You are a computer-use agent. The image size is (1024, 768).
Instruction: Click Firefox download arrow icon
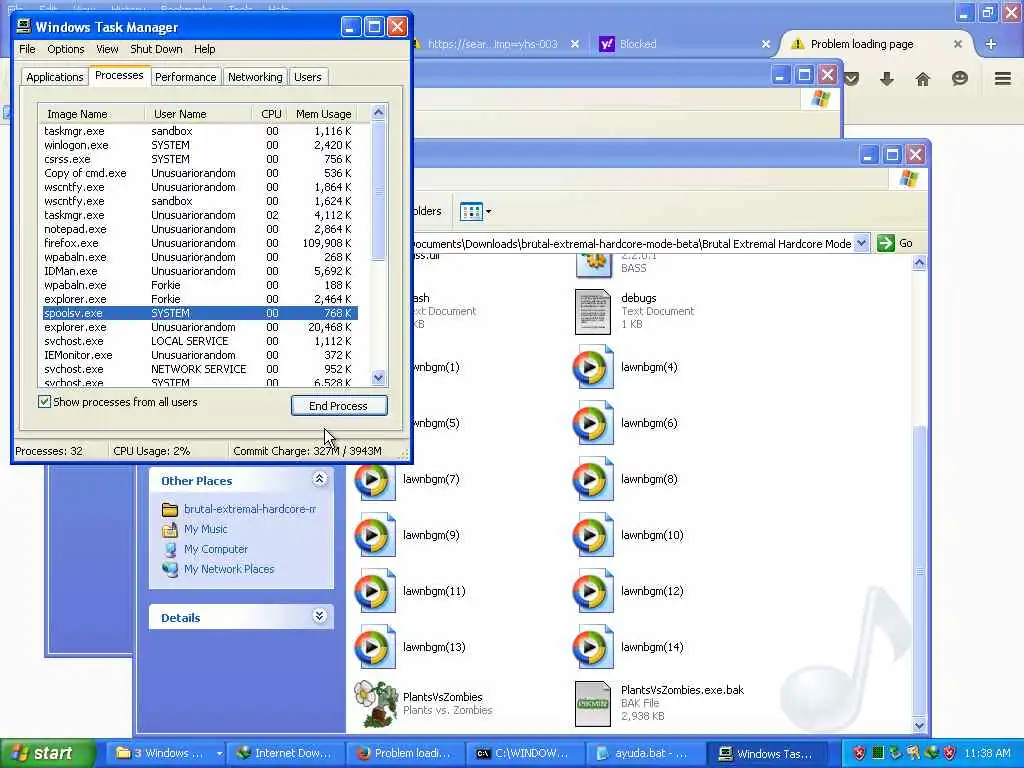point(886,79)
